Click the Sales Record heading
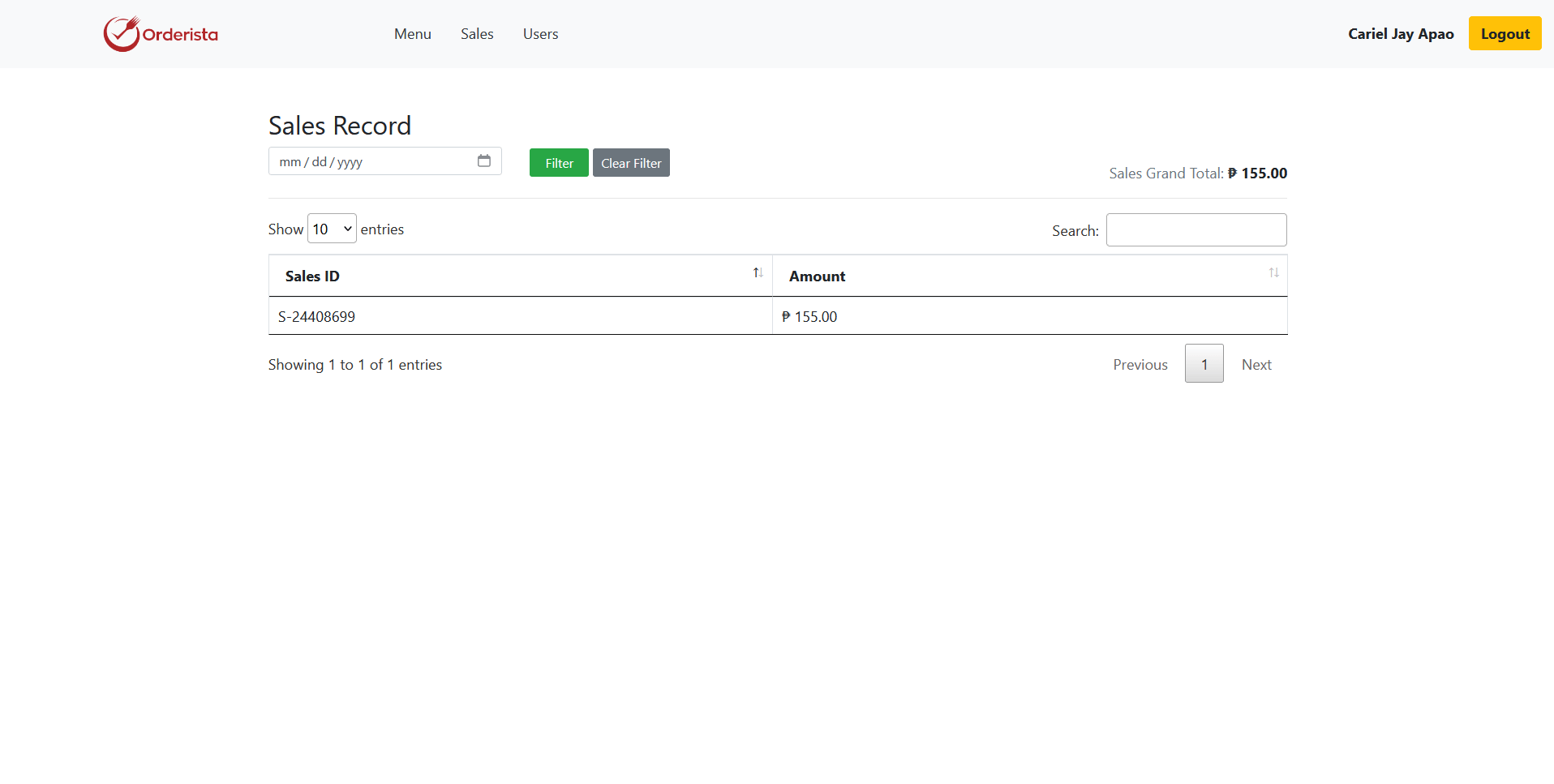The height and width of the screenshot is (784, 1554). (x=340, y=126)
